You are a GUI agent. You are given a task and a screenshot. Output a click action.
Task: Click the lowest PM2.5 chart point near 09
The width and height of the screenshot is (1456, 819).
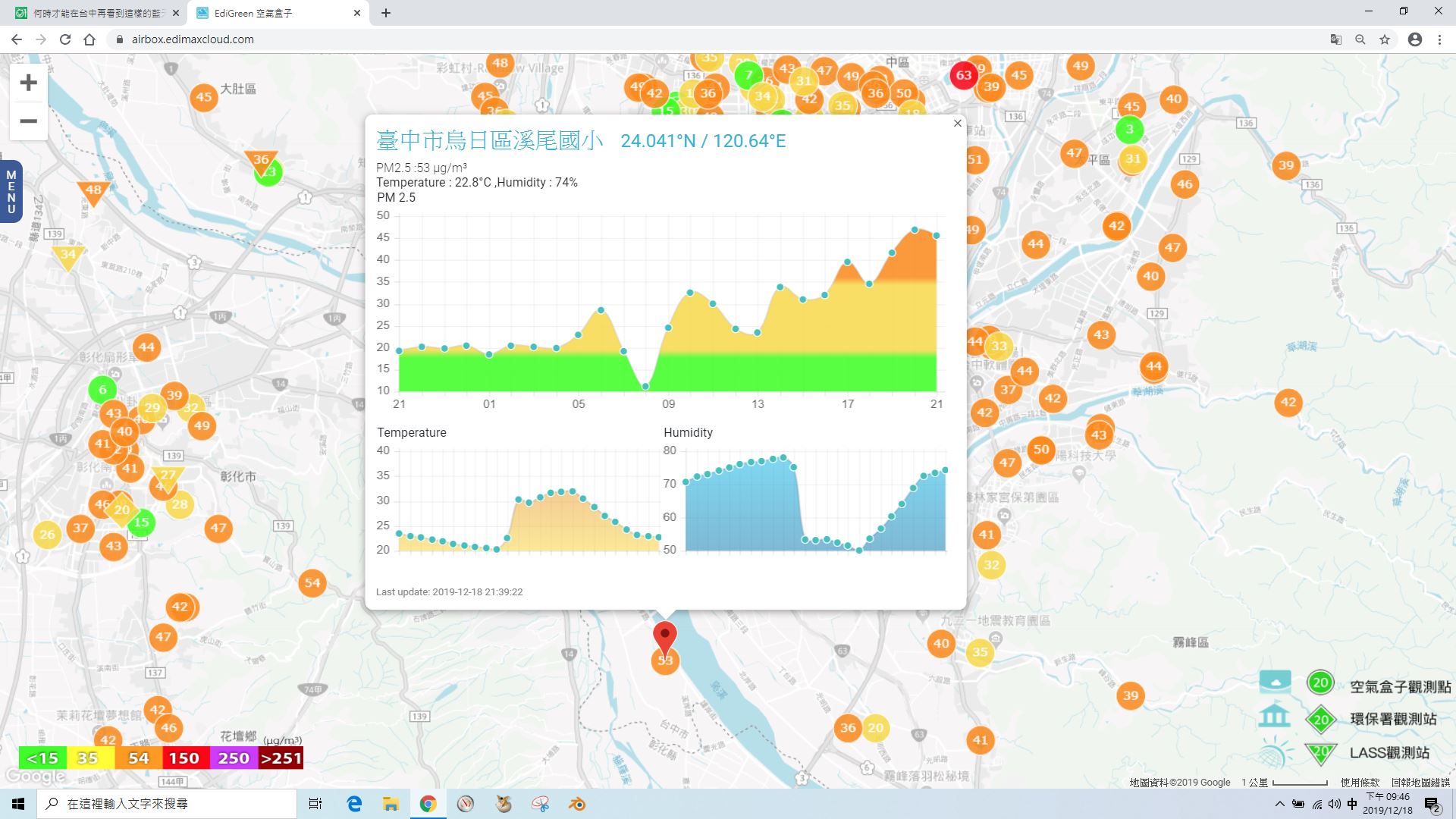coord(645,386)
